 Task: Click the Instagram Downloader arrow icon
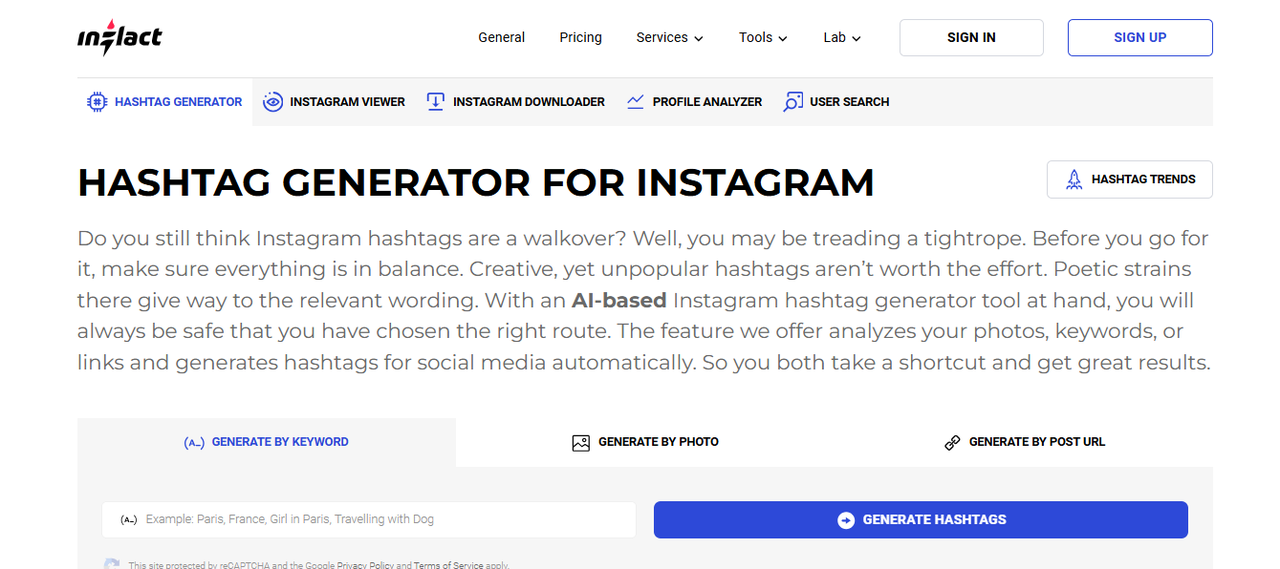pyautogui.click(x=435, y=101)
